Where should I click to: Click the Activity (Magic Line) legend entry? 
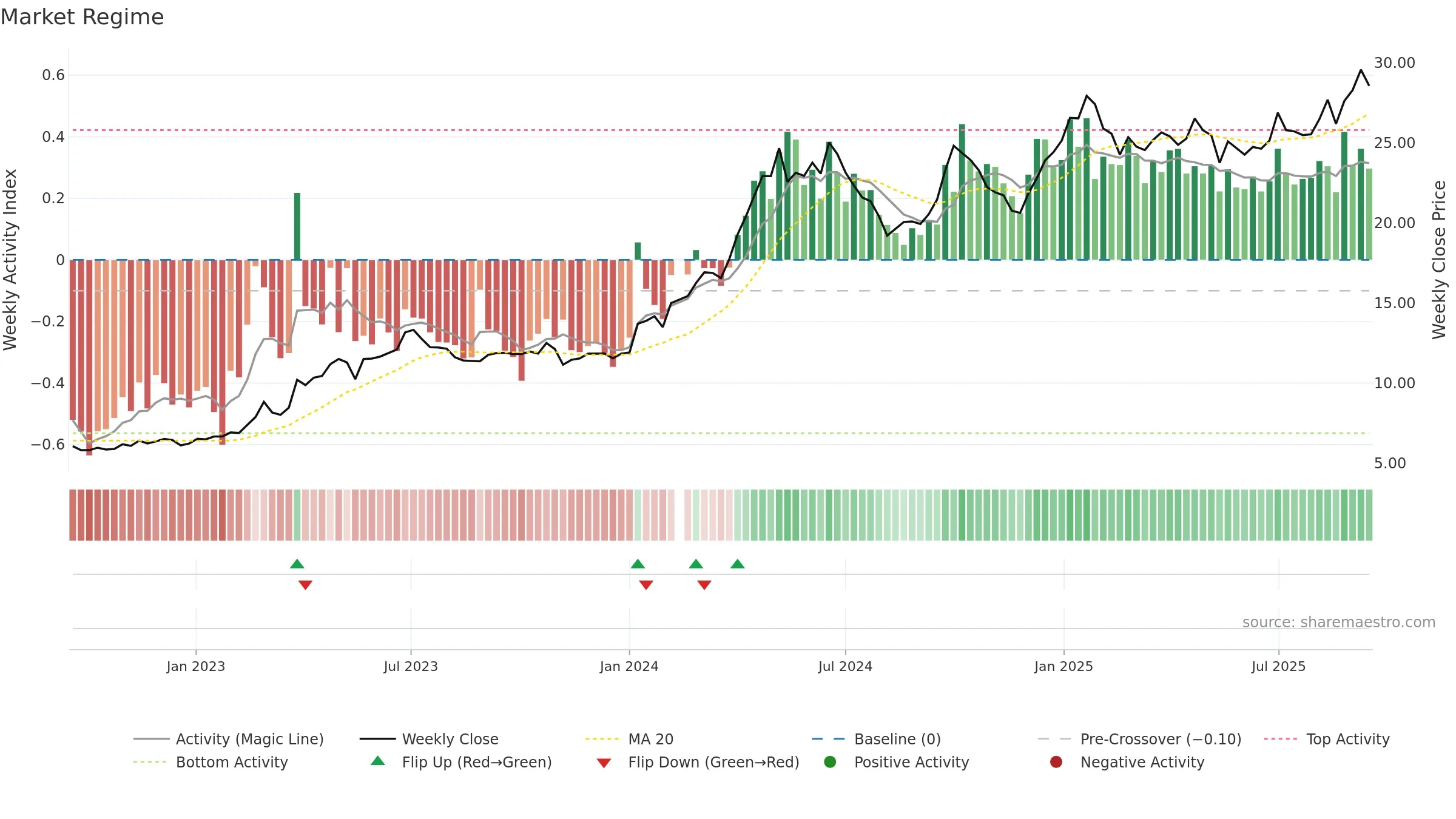[x=229, y=739]
